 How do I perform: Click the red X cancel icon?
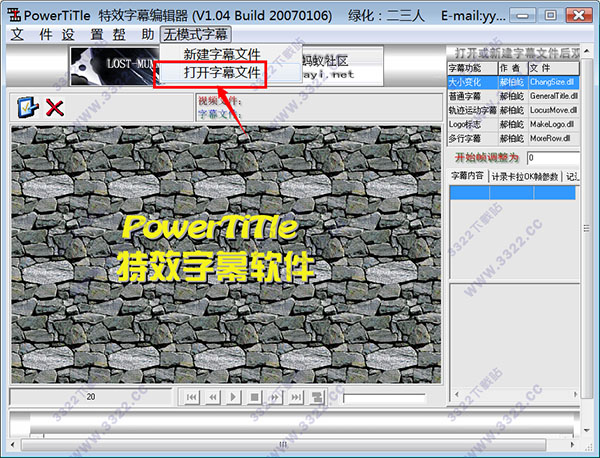point(55,108)
